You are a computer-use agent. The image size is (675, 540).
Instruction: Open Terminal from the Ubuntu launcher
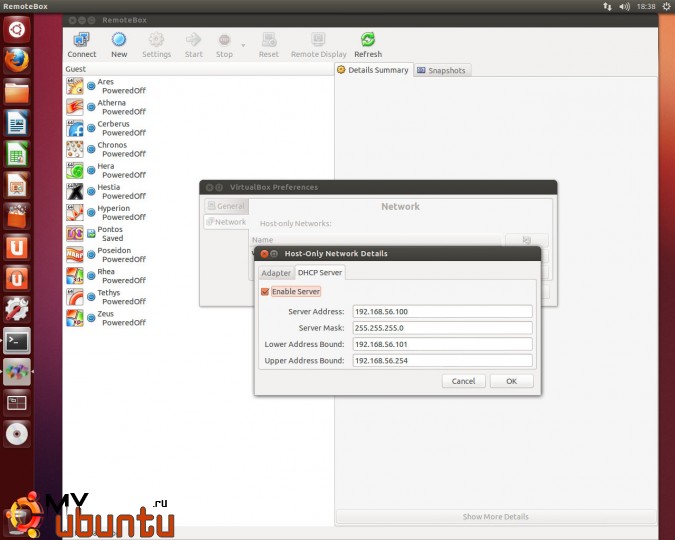[x=17, y=341]
